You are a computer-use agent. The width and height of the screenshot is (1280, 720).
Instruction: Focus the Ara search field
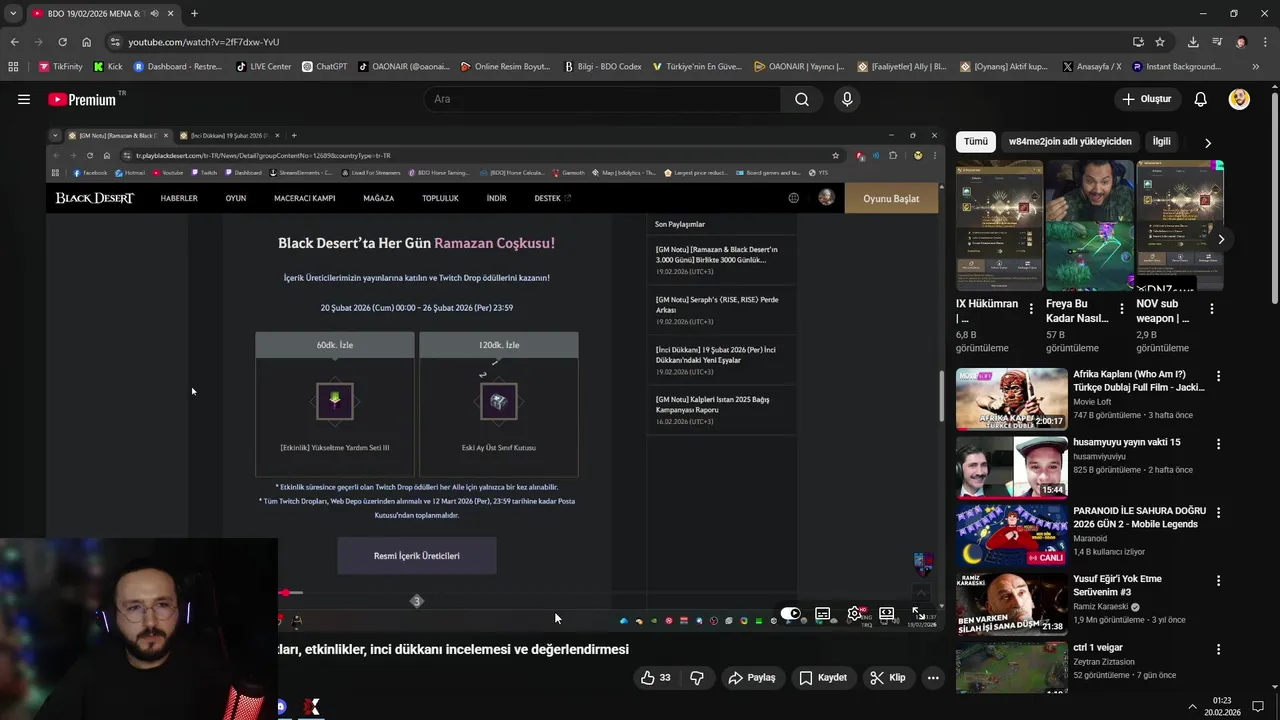(x=603, y=99)
